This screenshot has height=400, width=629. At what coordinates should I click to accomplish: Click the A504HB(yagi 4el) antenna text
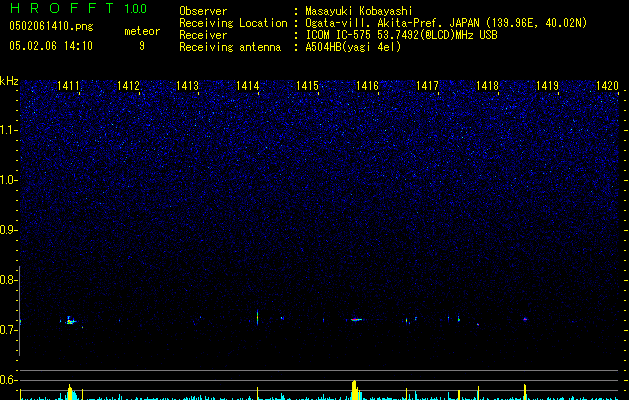(353, 47)
